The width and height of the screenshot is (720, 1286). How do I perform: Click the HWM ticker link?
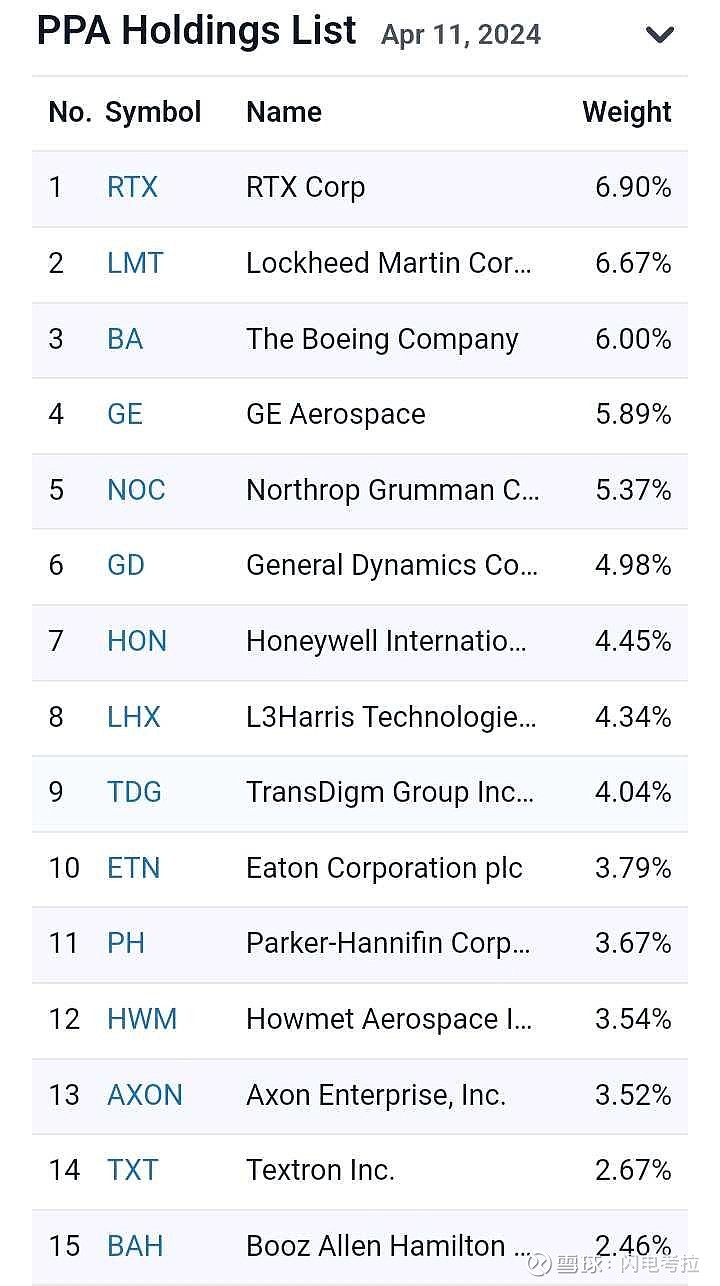tap(142, 1019)
